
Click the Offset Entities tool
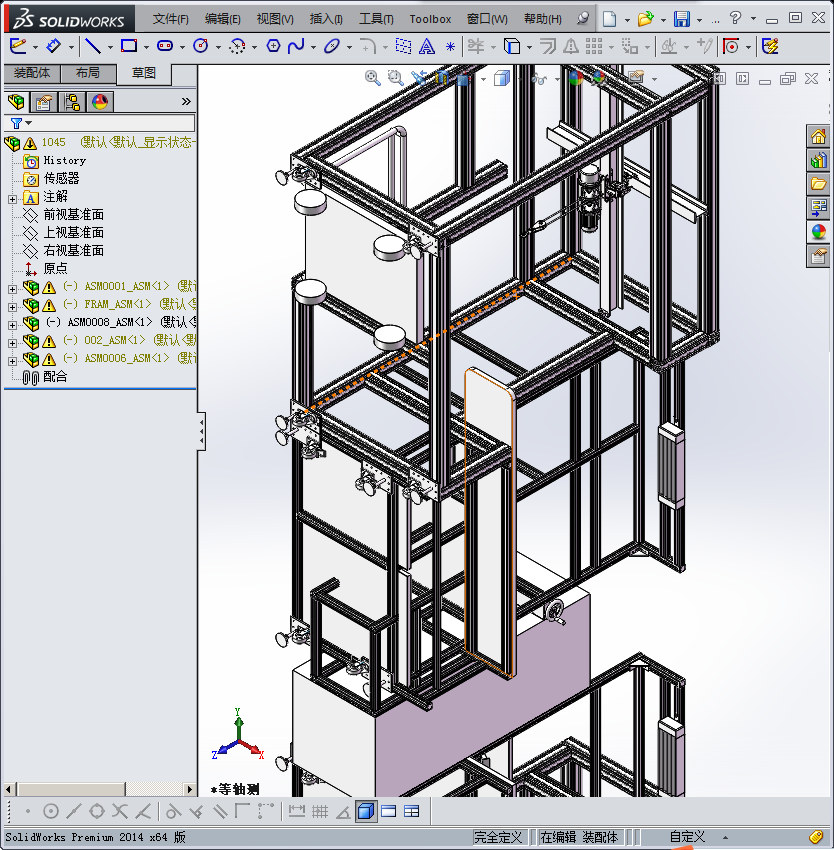(548, 46)
